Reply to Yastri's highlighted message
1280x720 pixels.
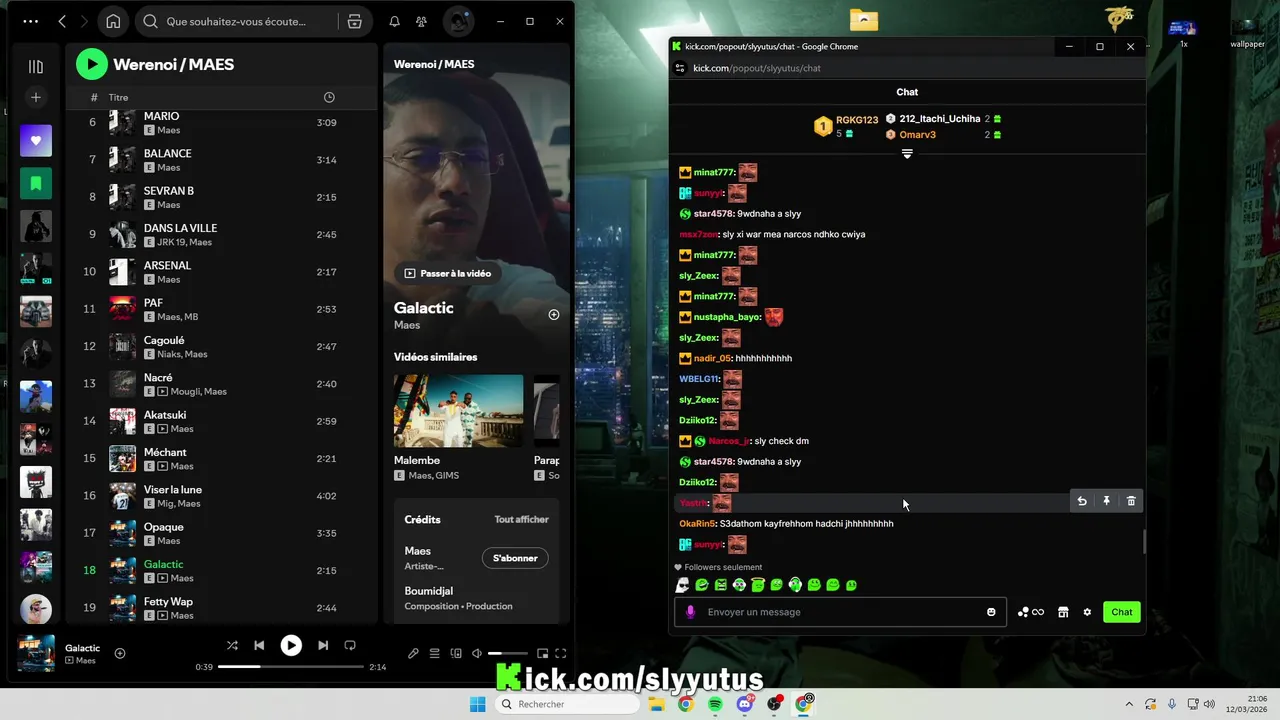(1081, 501)
